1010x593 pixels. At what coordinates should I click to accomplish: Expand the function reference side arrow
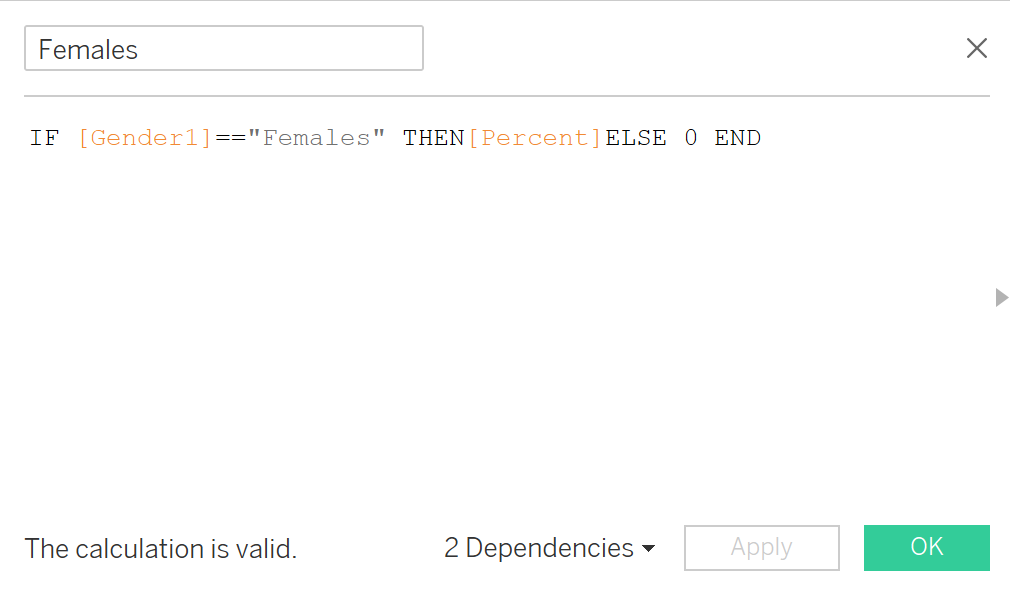coord(1001,297)
